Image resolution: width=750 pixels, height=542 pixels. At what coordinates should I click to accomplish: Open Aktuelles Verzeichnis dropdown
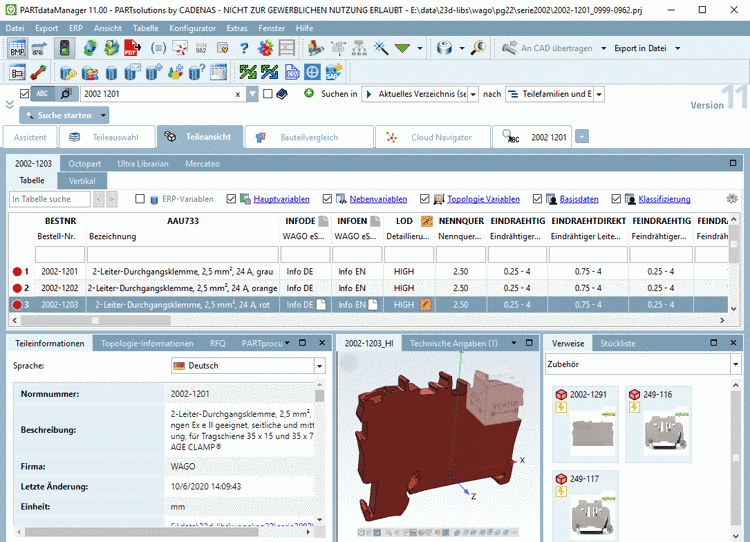pyautogui.click(x=473, y=94)
